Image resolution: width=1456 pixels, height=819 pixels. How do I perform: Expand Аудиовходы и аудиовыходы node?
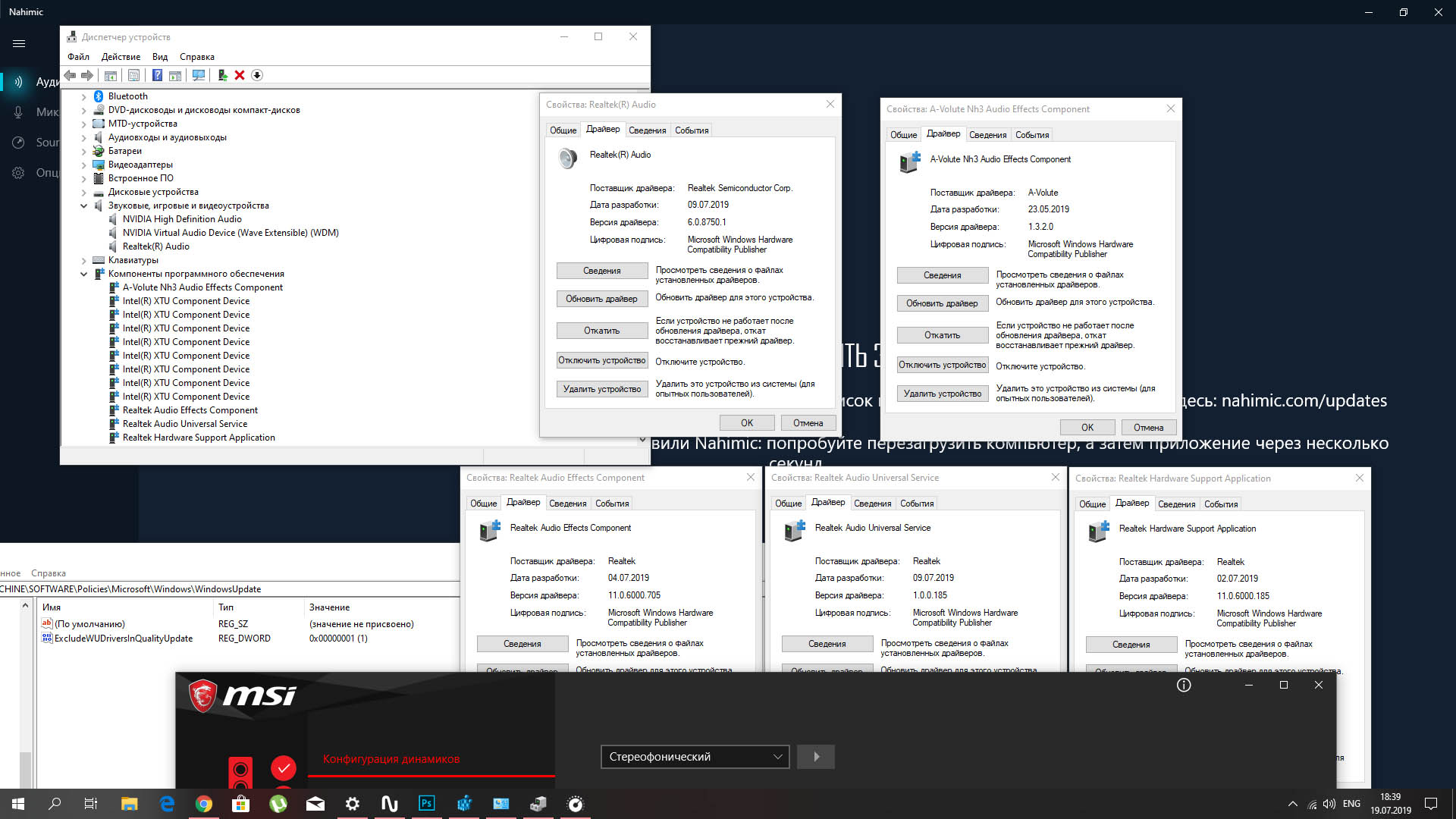83,138
